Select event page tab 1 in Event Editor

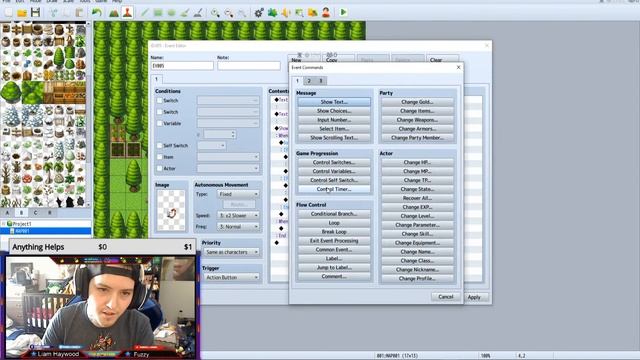(156, 79)
